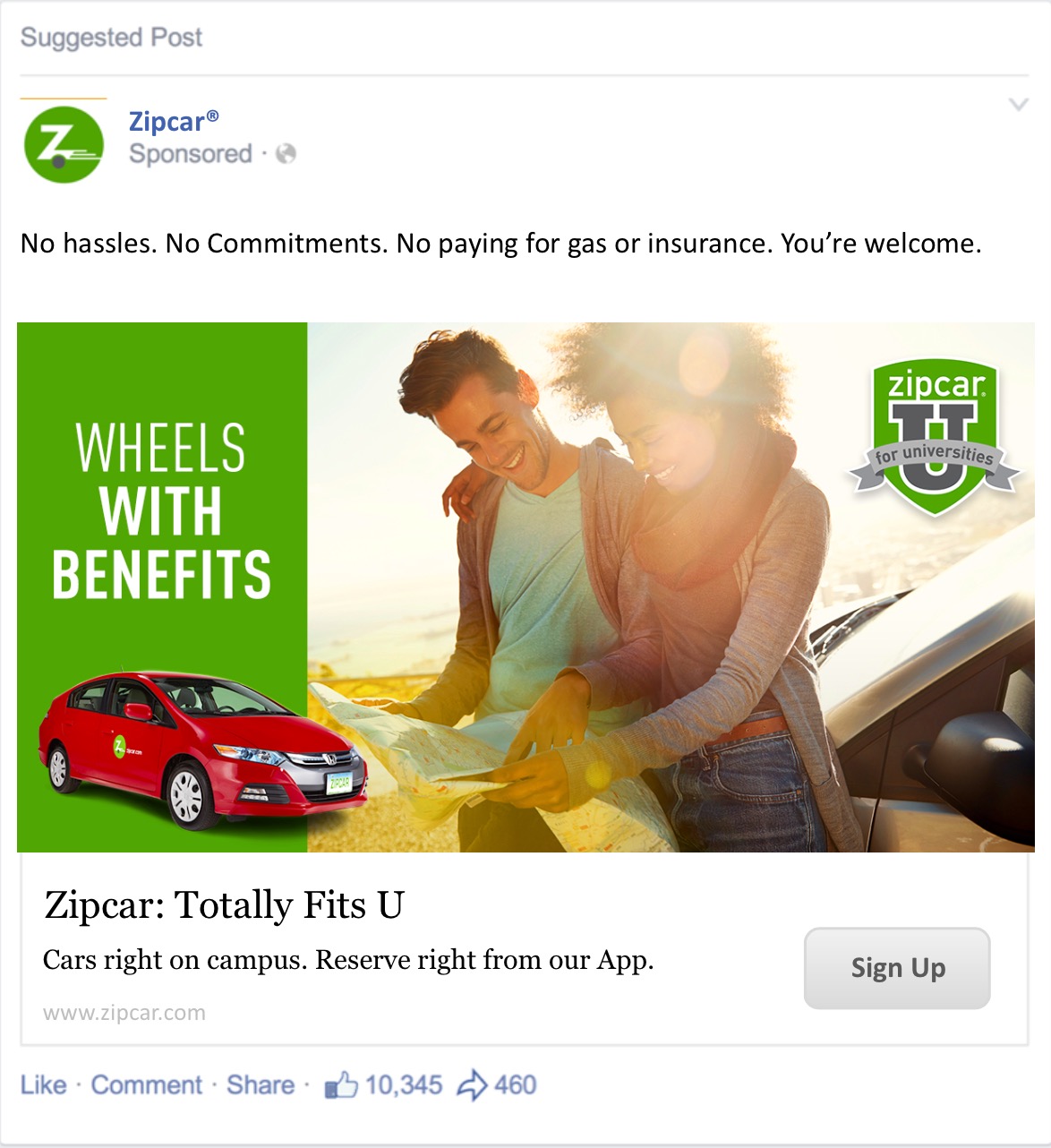The width and height of the screenshot is (1051, 1148).
Task: Click the globe public audience icon
Action: point(286,154)
